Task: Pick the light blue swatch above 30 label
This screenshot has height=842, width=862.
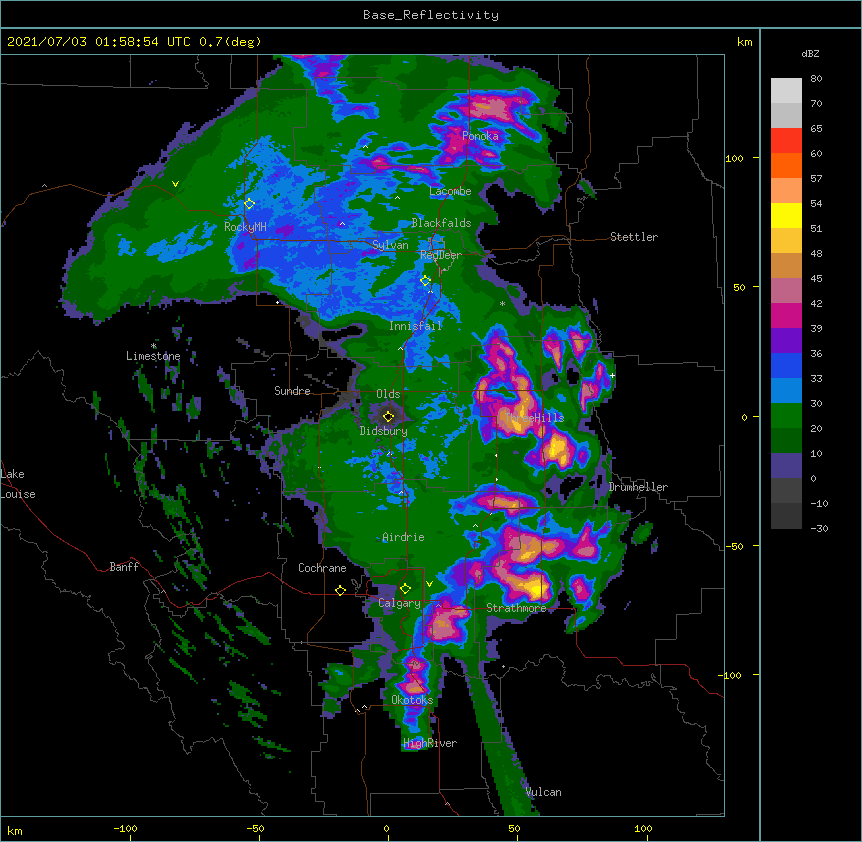Action: click(786, 391)
